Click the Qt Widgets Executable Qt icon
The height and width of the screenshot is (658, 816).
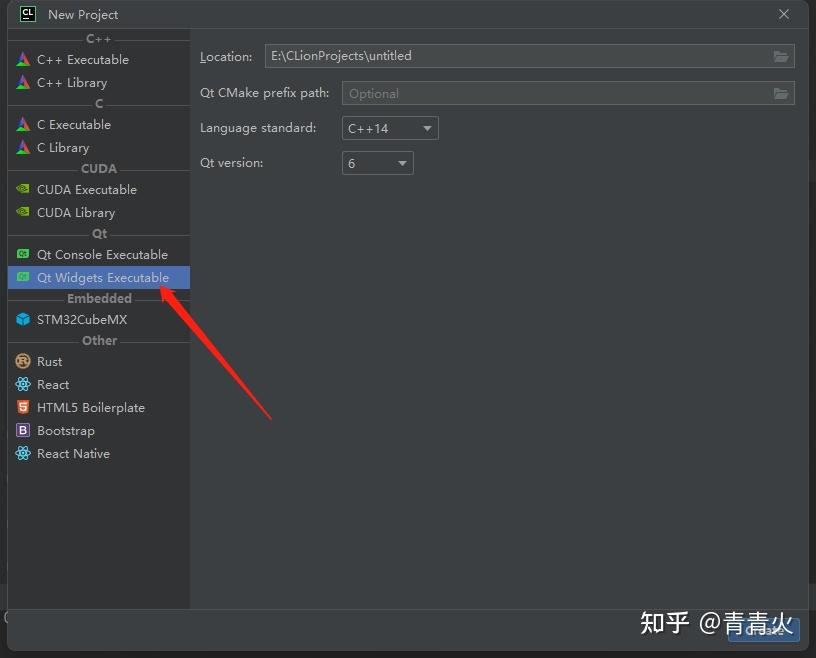(x=23, y=277)
